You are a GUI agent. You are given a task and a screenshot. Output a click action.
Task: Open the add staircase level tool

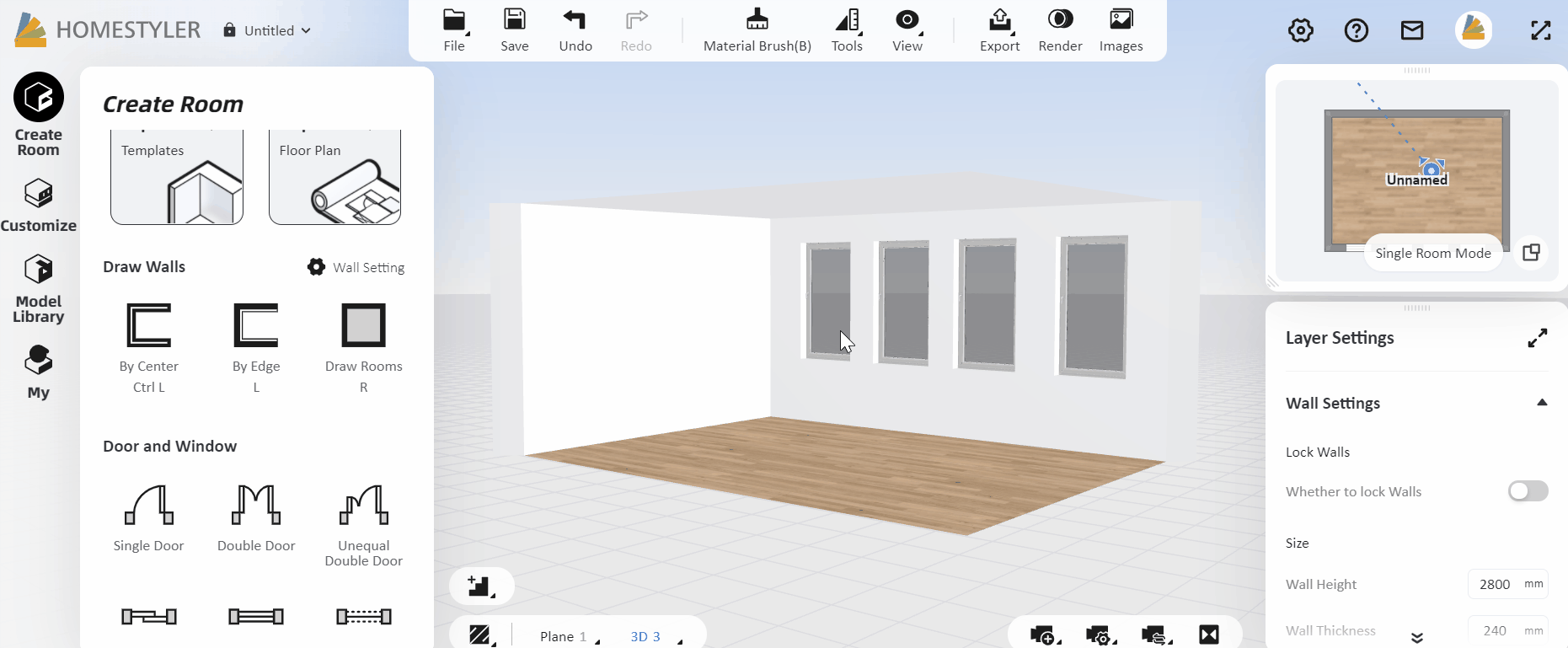tap(481, 586)
